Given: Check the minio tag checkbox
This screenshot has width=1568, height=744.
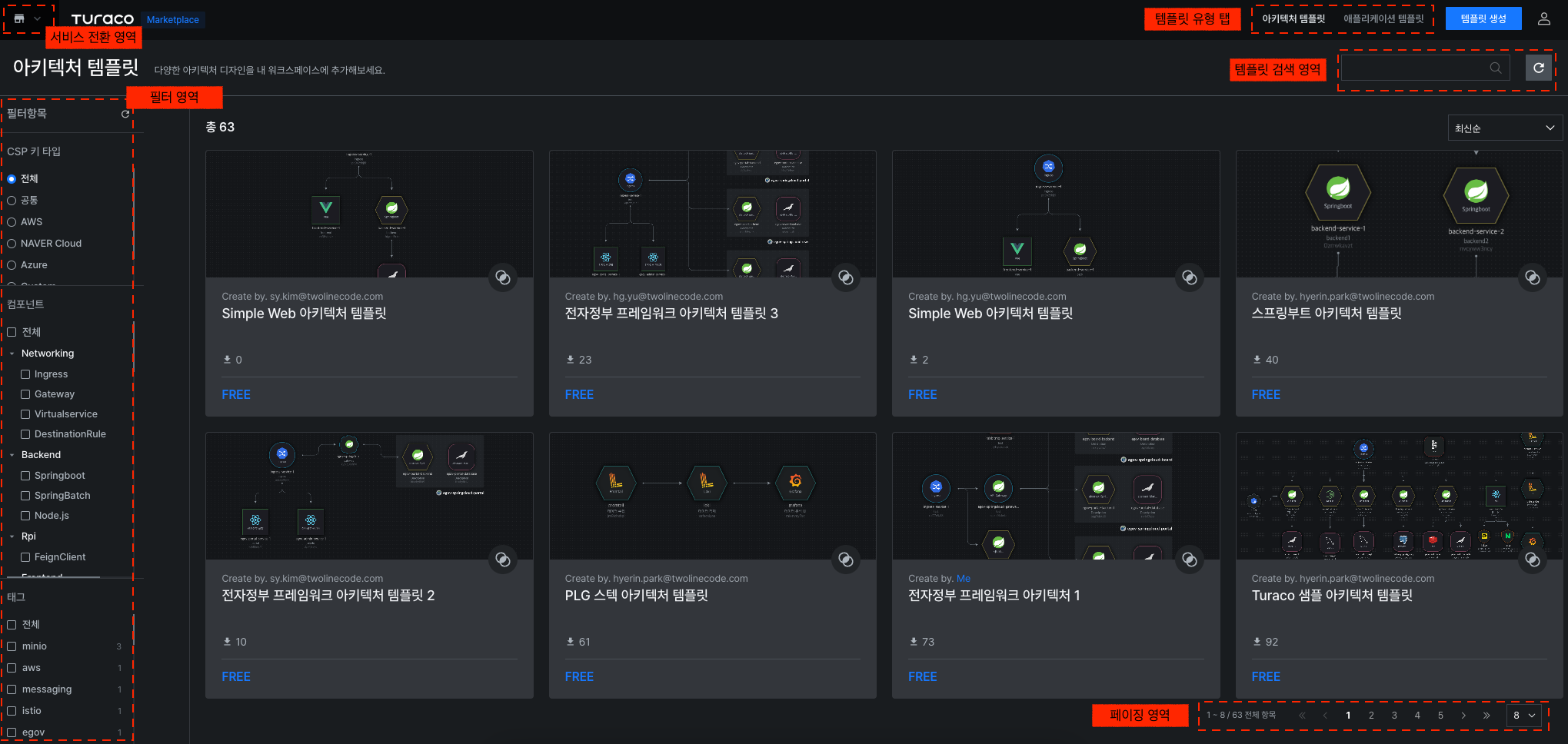Looking at the screenshot, I should [12, 646].
